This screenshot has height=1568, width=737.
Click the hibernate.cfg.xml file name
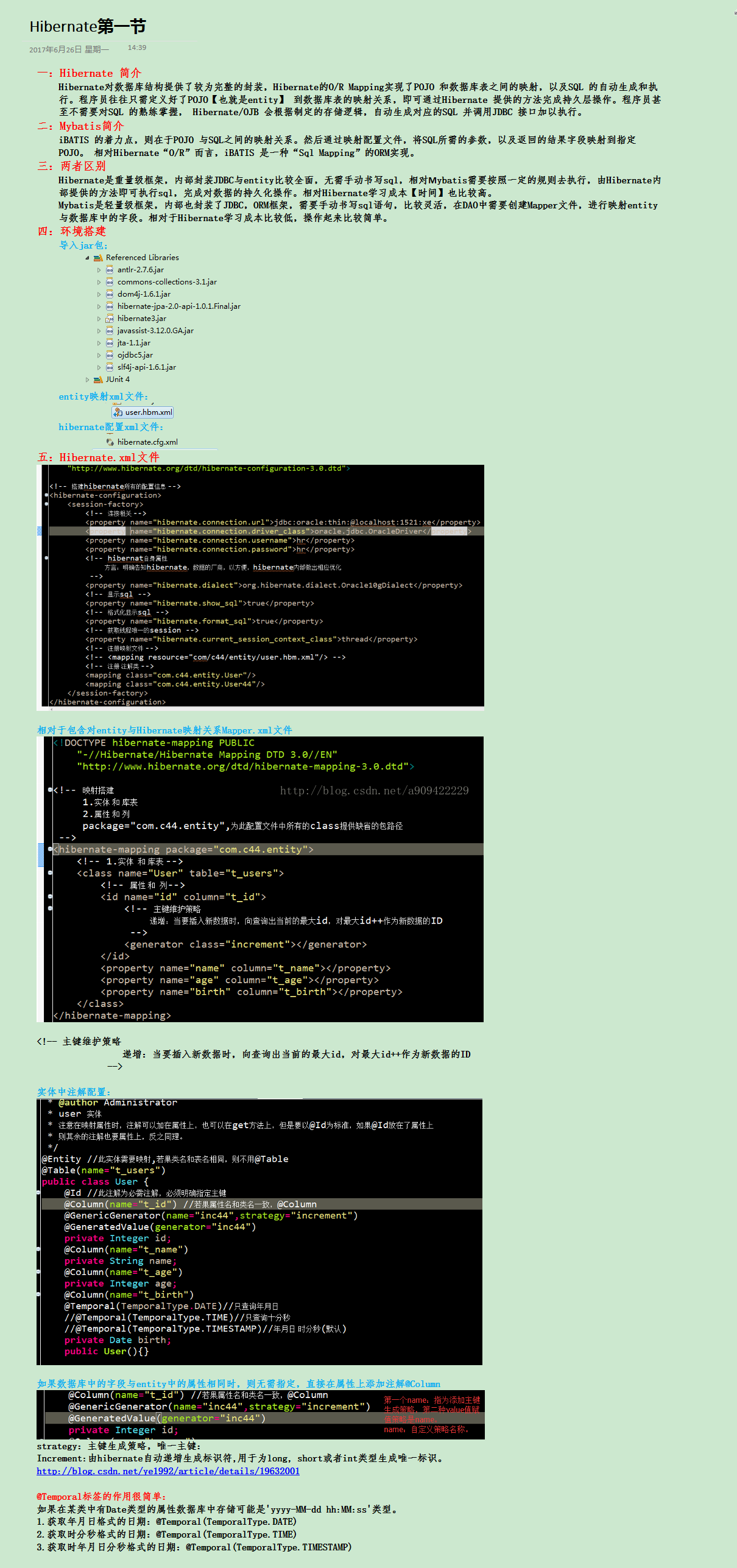(x=147, y=442)
